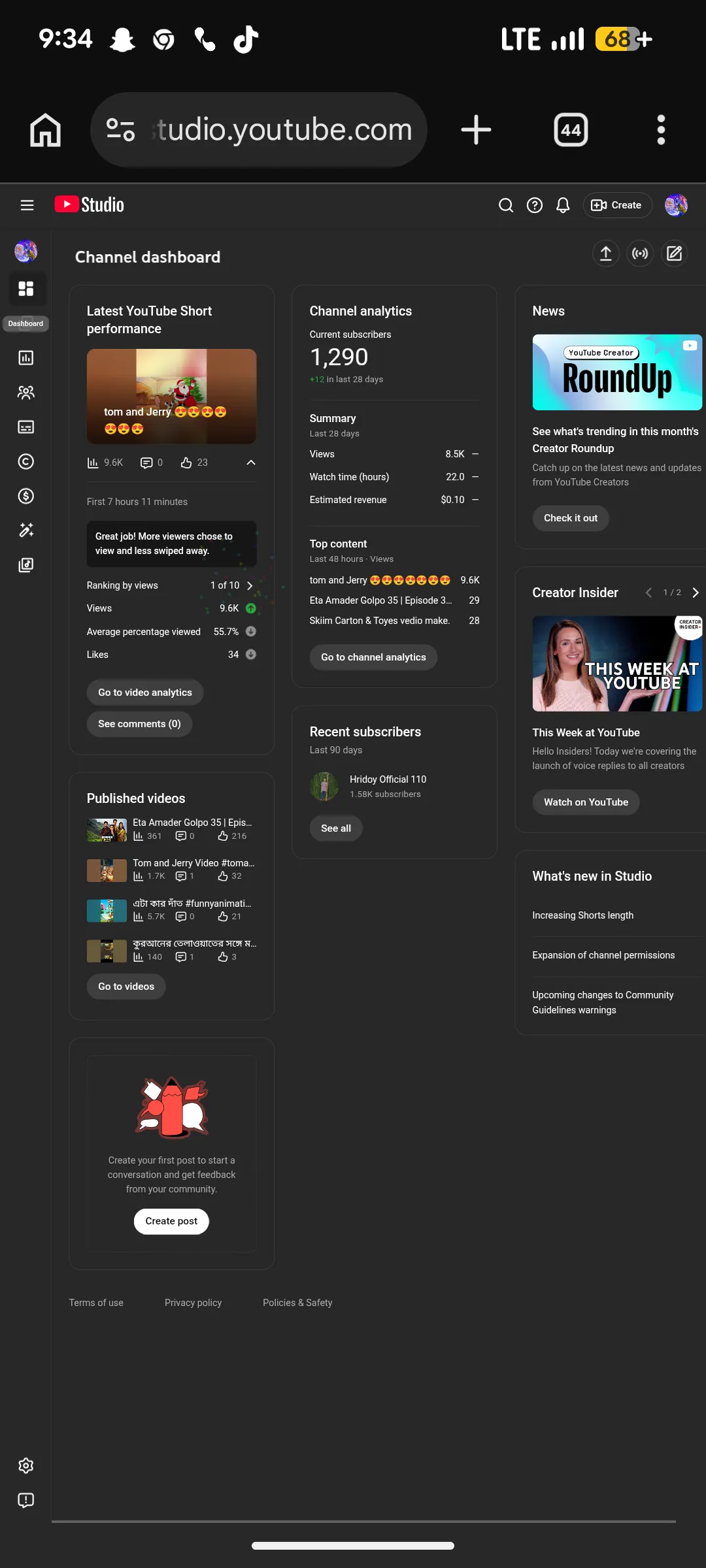The image size is (706, 1568).
Task: Click Go to channel analytics
Action: click(x=373, y=657)
